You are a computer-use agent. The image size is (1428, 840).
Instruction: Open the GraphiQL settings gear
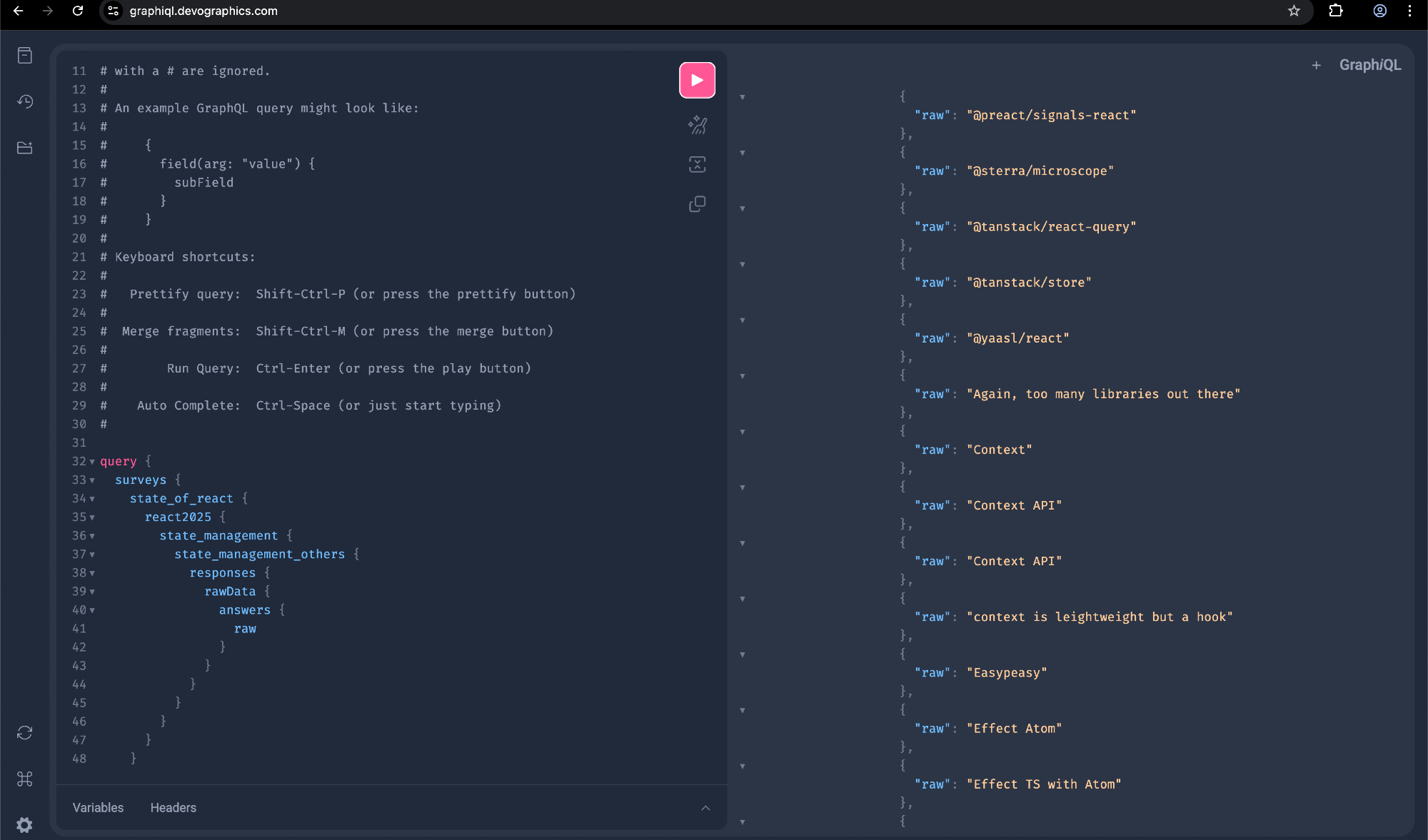[x=25, y=825]
